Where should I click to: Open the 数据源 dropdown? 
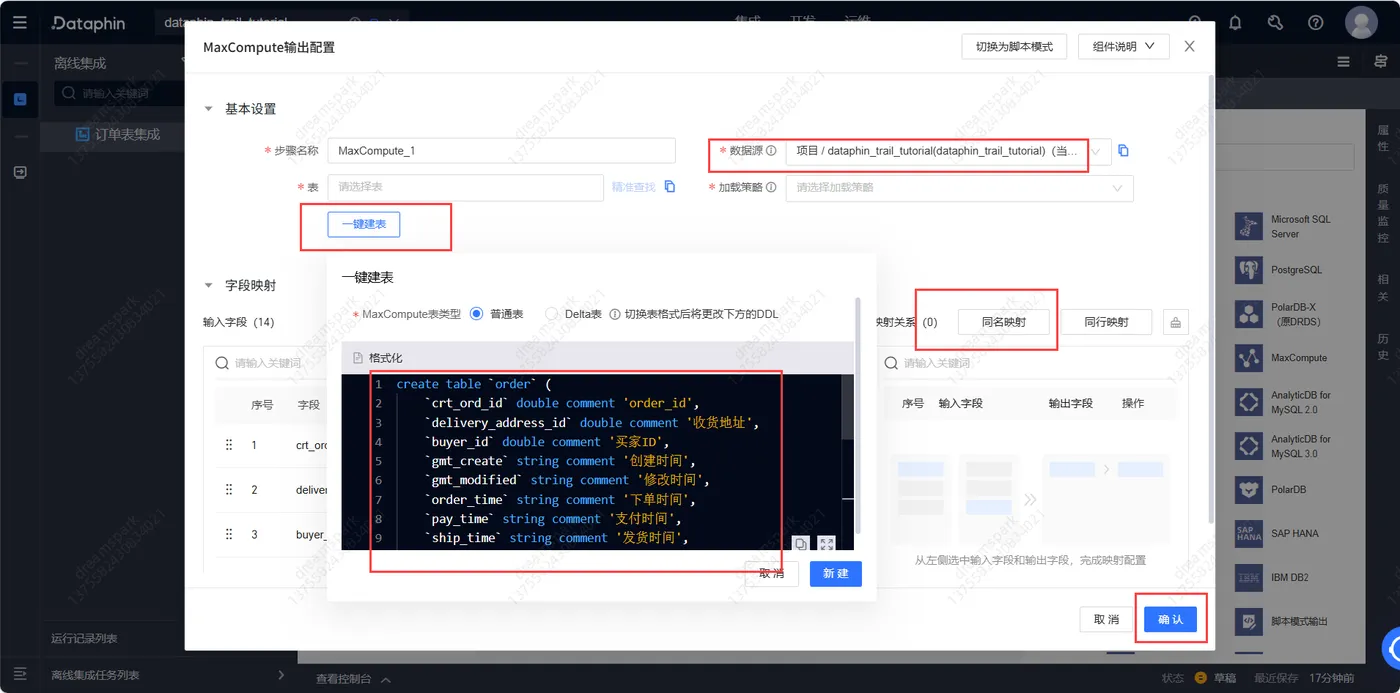click(x=948, y=151)
